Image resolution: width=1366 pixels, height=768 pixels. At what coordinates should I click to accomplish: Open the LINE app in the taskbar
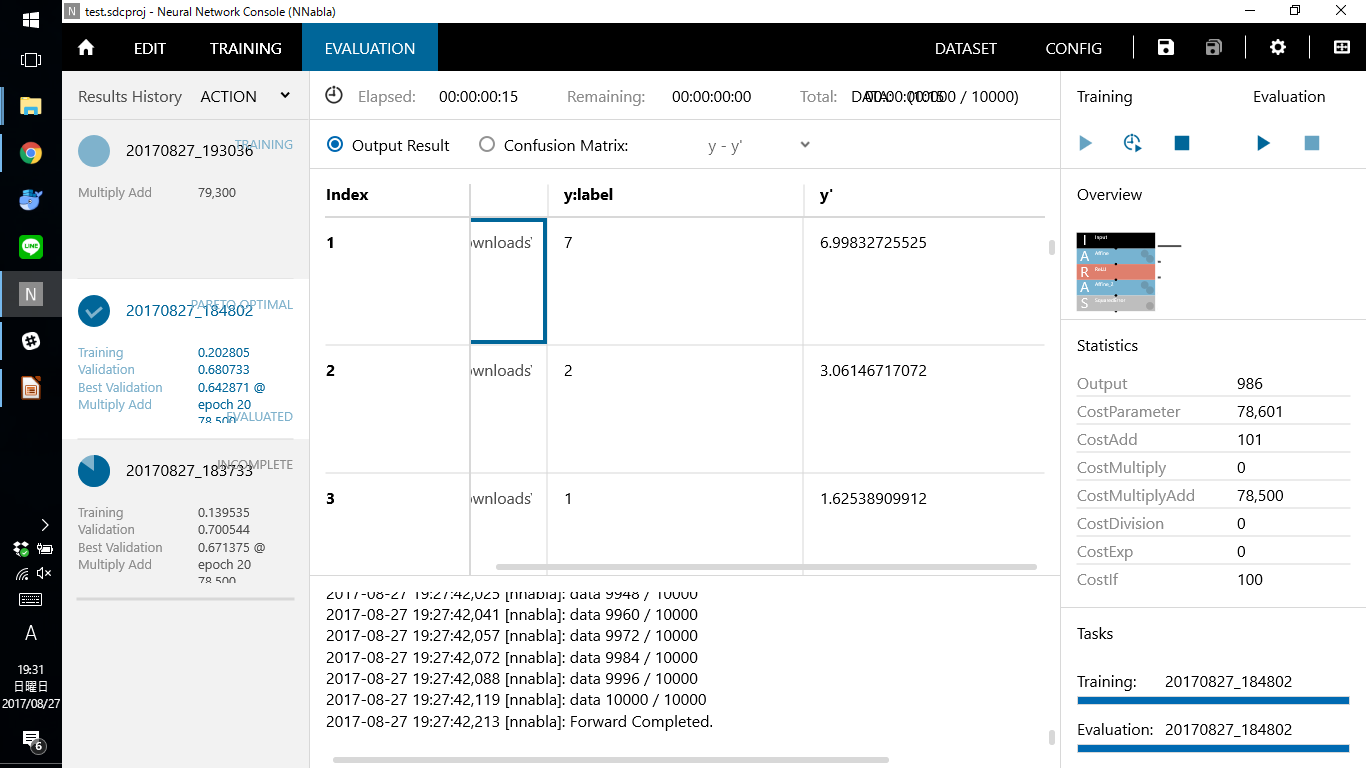coord(31,247)
